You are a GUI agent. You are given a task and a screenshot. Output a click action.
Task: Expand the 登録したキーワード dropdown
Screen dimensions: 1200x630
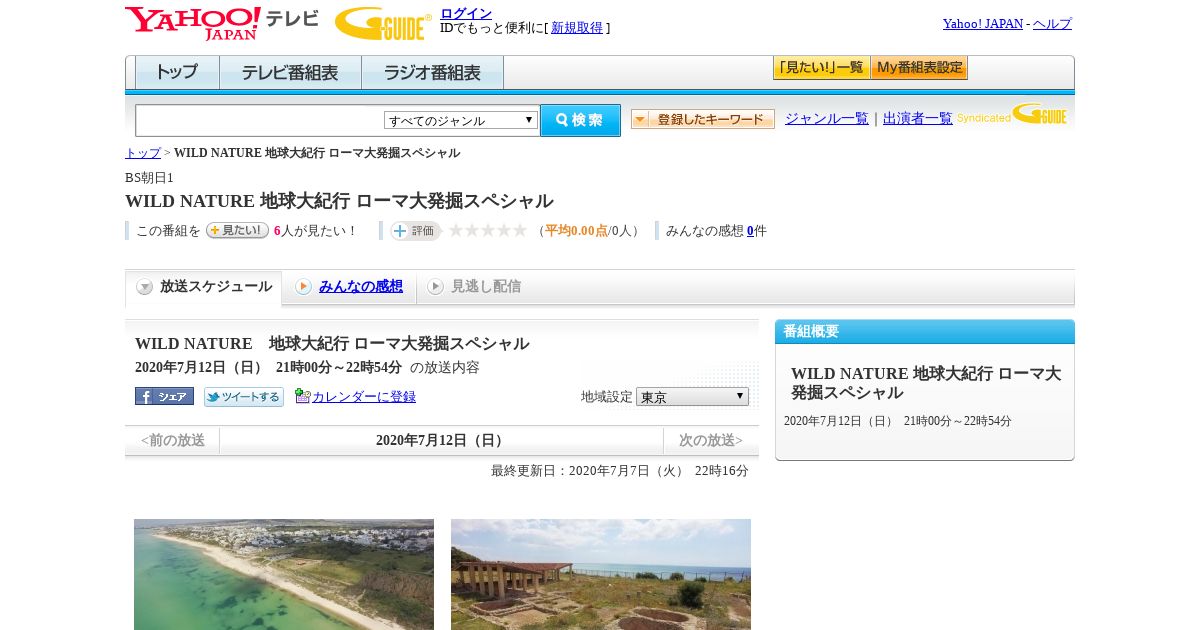703,119
